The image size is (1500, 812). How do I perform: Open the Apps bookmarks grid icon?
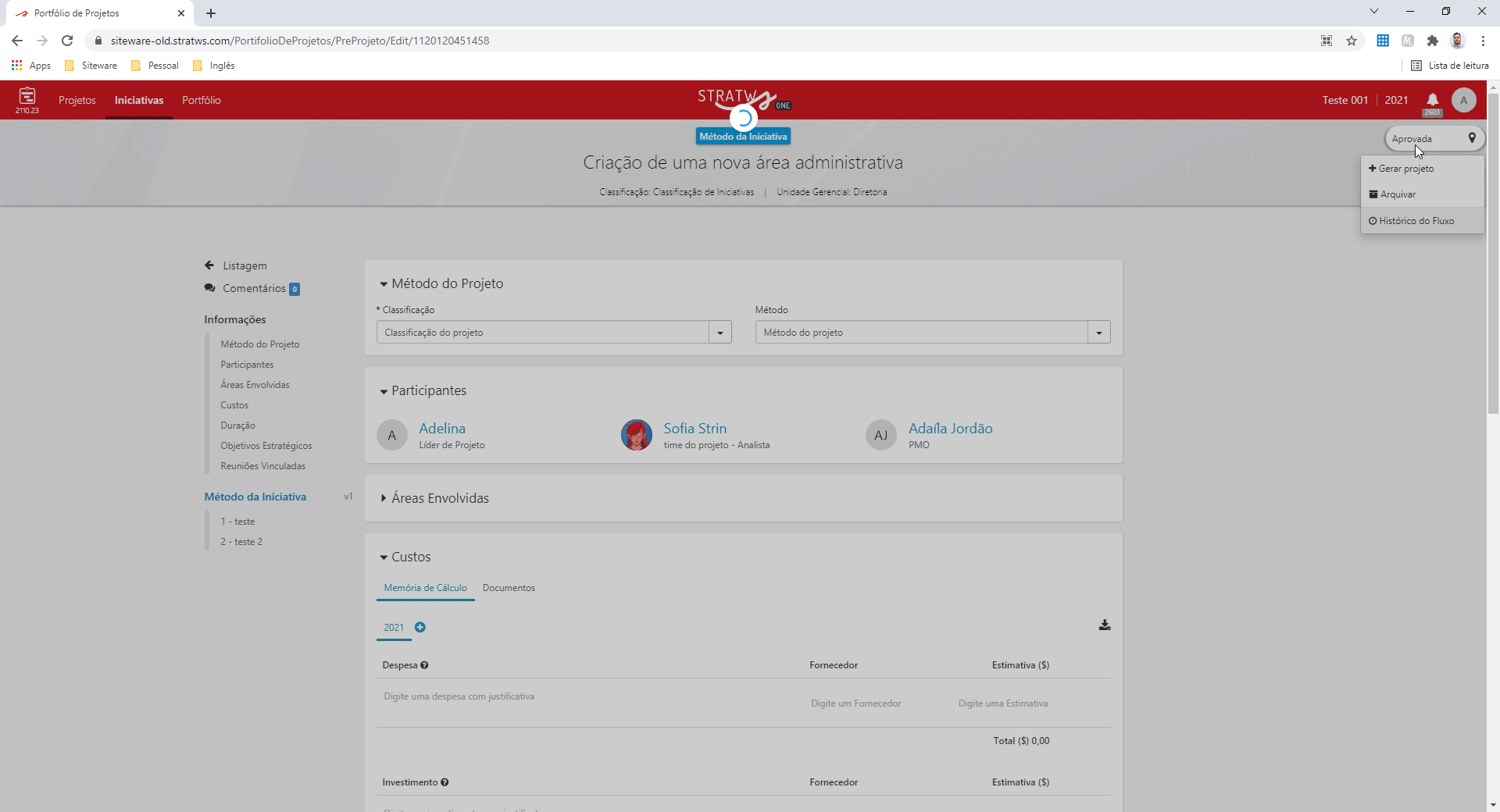point(16,66)
